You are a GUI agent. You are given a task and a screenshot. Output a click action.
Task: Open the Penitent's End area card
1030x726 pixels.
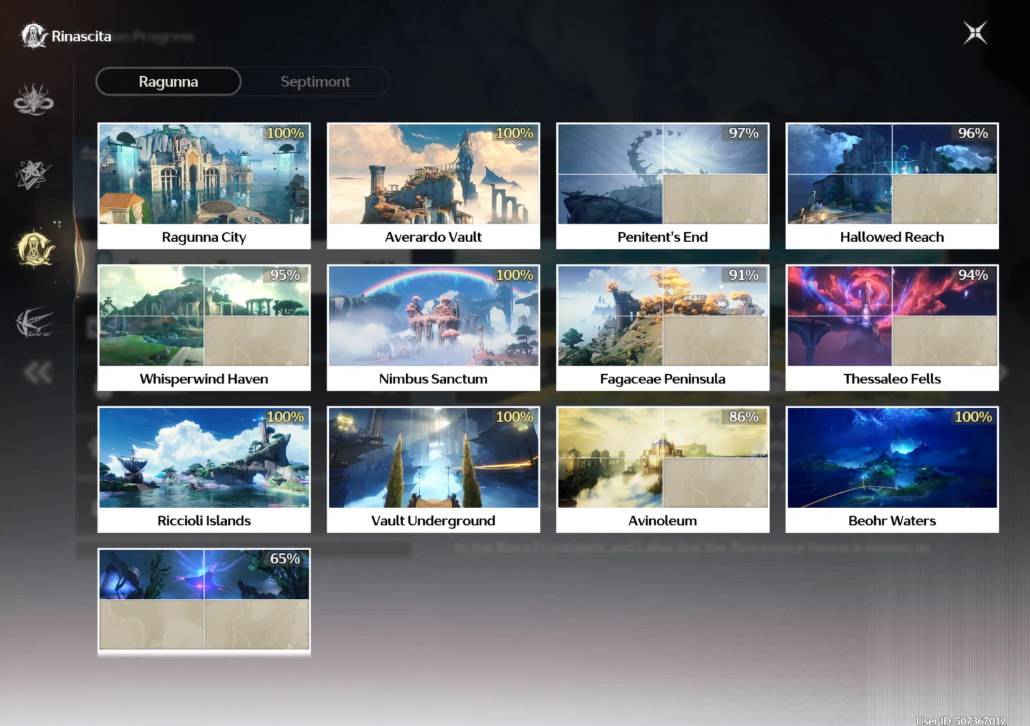pos(663,186)
